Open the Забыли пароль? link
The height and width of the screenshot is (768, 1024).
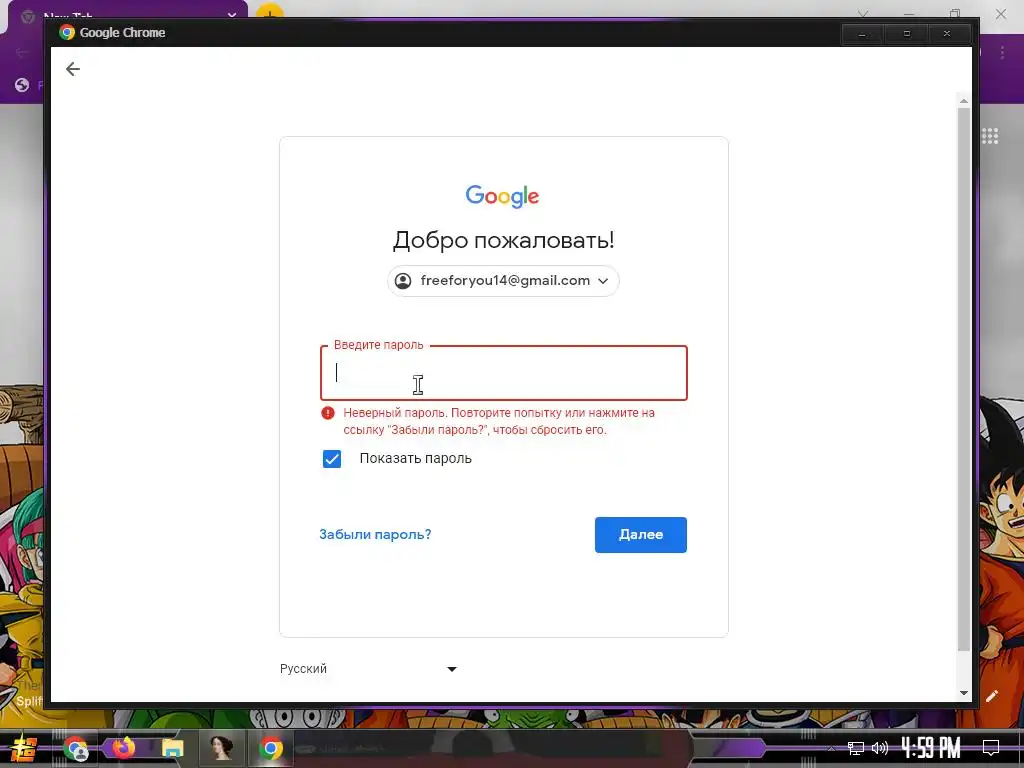pyautogui.click(x=375, y=534)
